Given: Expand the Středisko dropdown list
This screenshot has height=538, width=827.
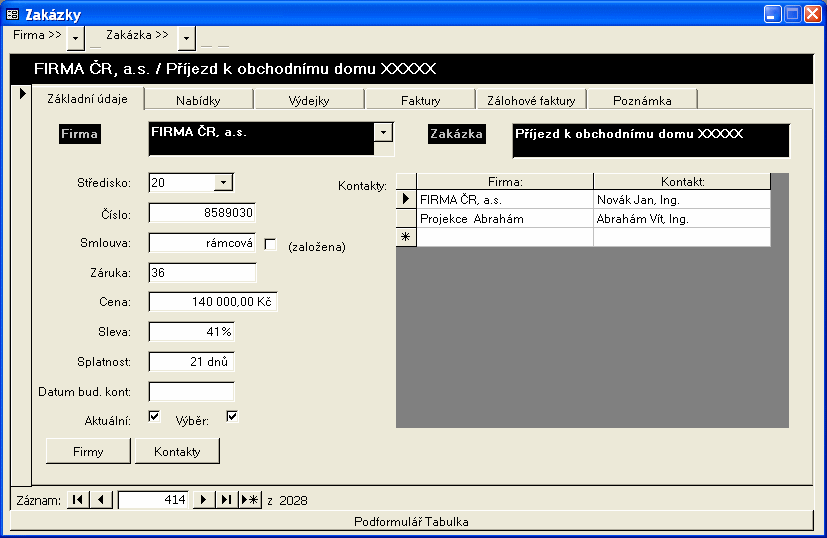Looking at the screenshot, I should click(x=223, y=182).
